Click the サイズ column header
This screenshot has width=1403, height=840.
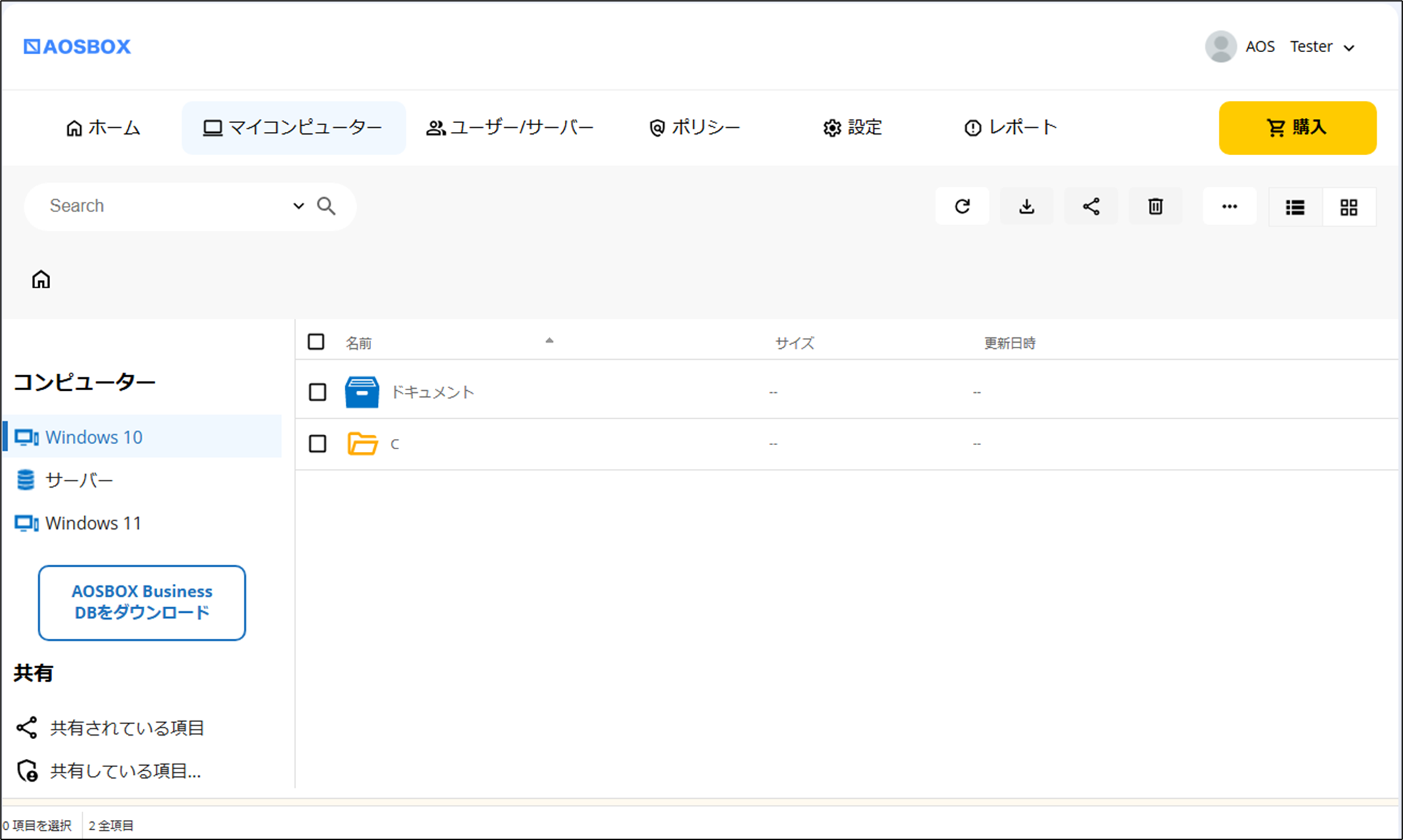coord(795,343)
